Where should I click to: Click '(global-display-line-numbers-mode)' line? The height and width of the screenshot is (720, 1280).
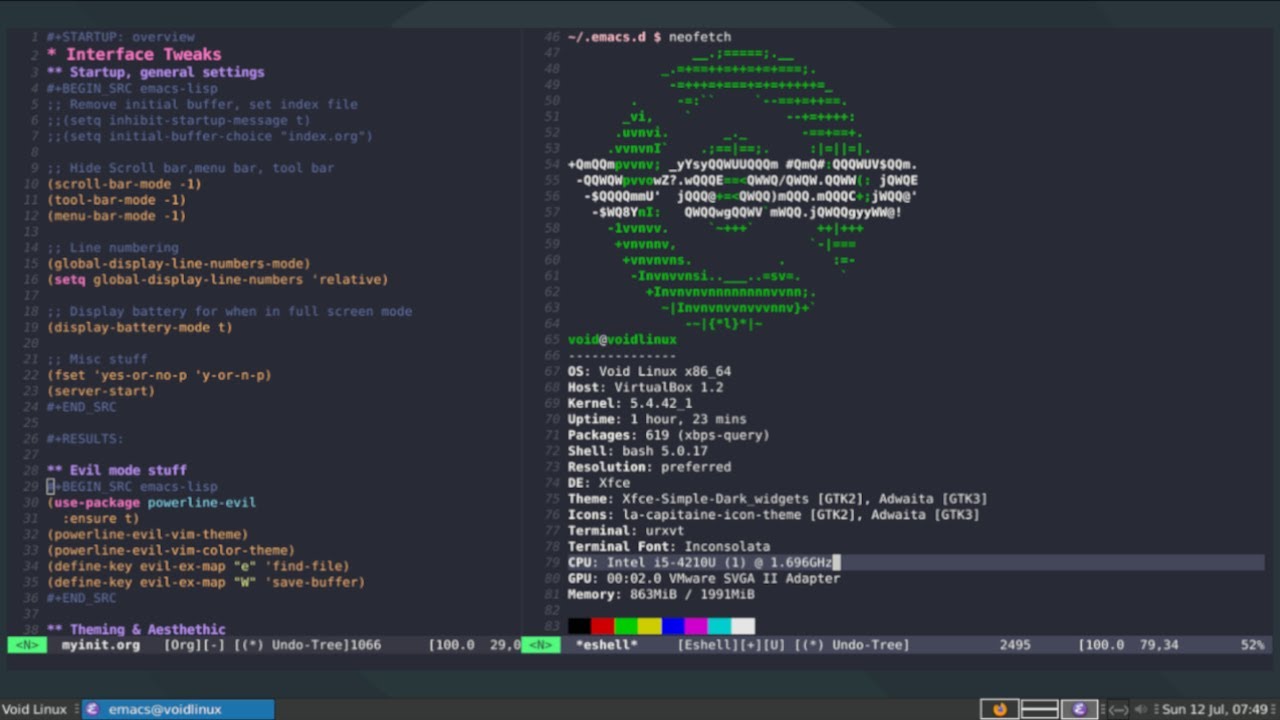click(179, 264)
